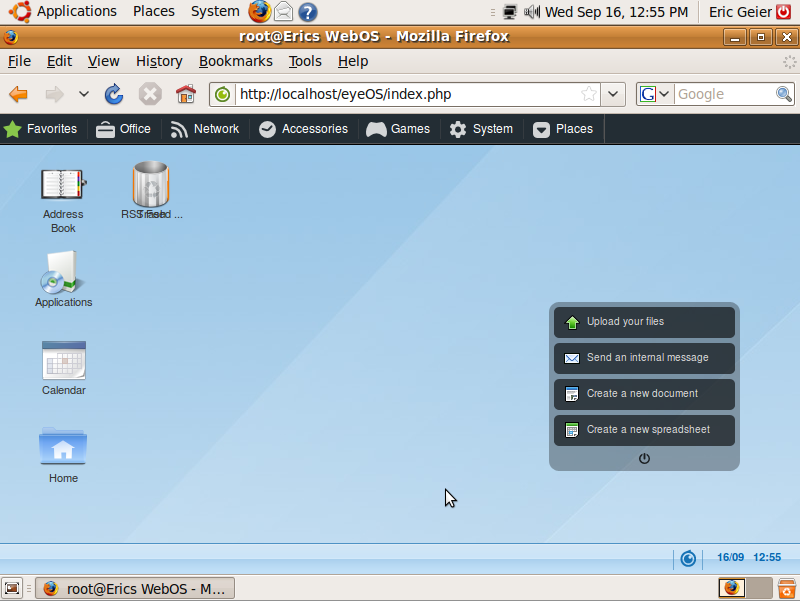Viewport: 800px width, 601px height.
Task: Open the Firefox Help menu
Action: coord(353,61)
